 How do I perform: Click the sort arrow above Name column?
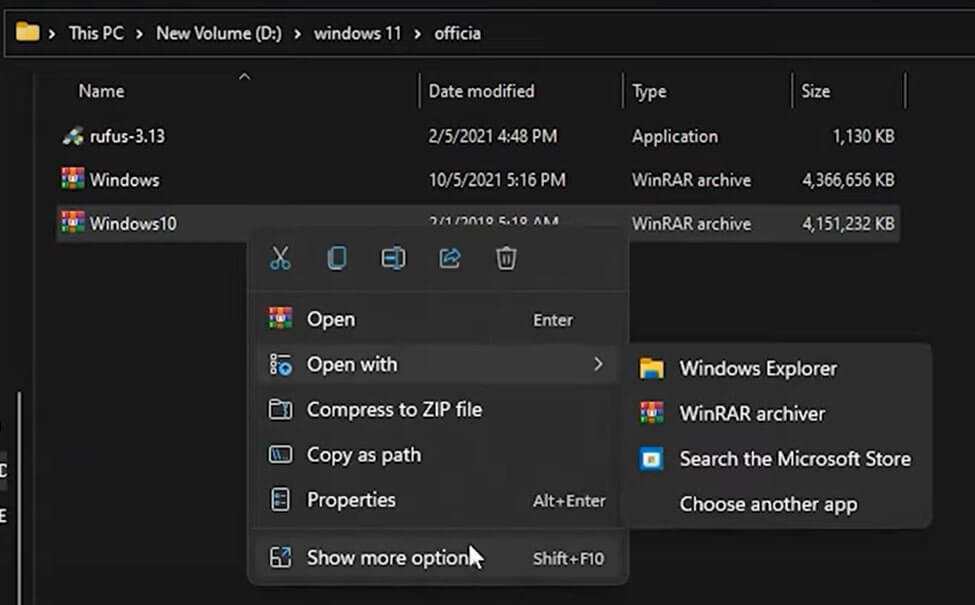pos(244,76)
